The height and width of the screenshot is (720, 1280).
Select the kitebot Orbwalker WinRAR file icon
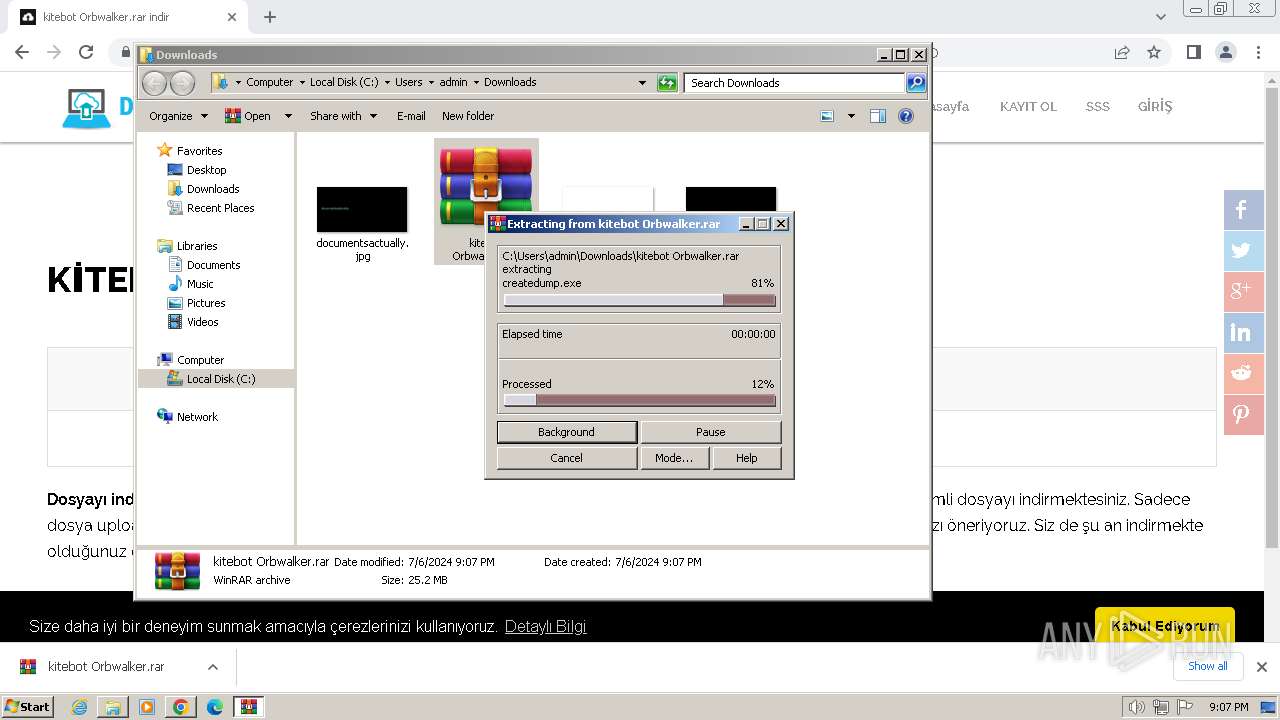click(x=486, y=186)
